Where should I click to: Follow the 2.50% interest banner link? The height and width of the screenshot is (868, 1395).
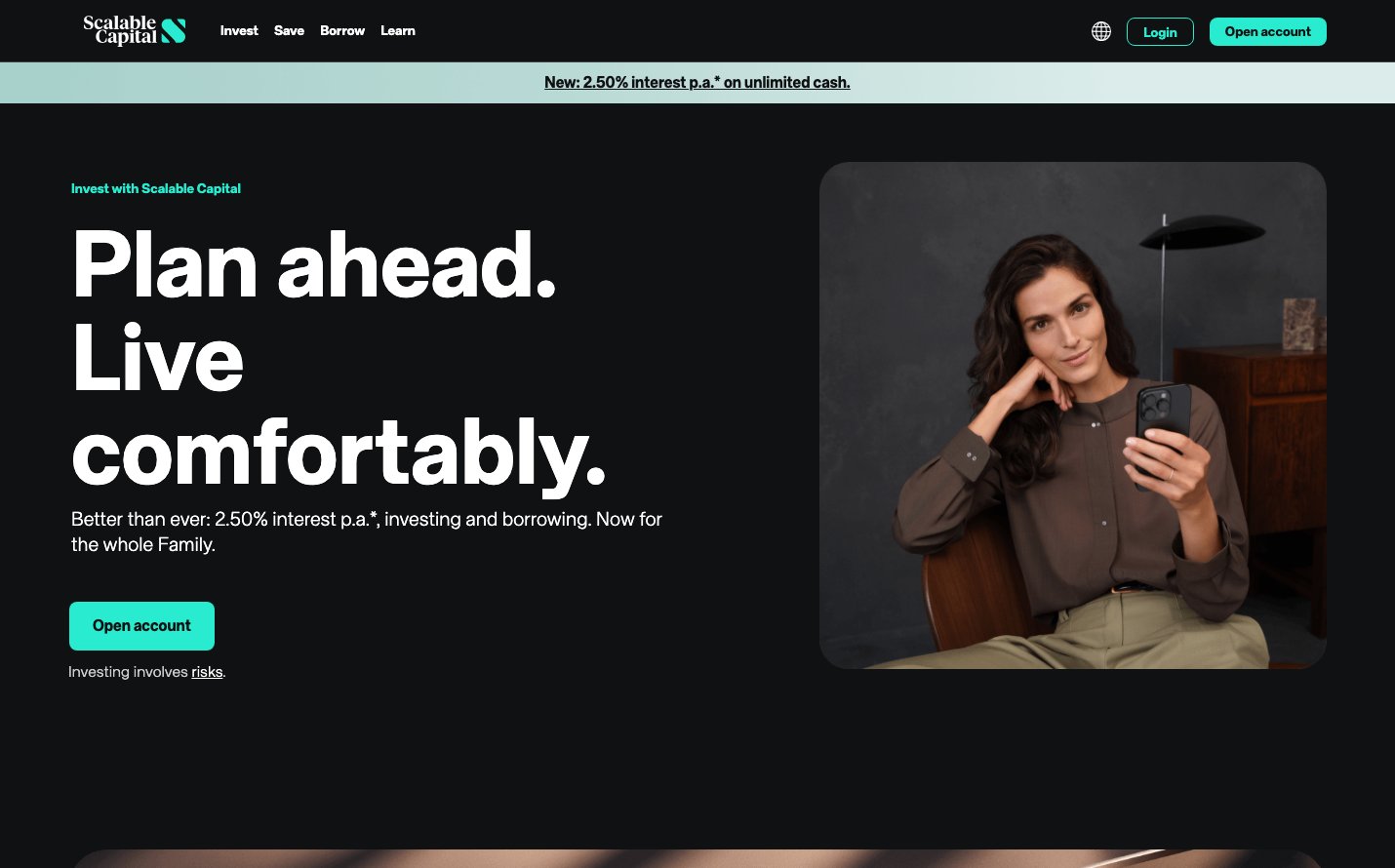tap(697, 83)
